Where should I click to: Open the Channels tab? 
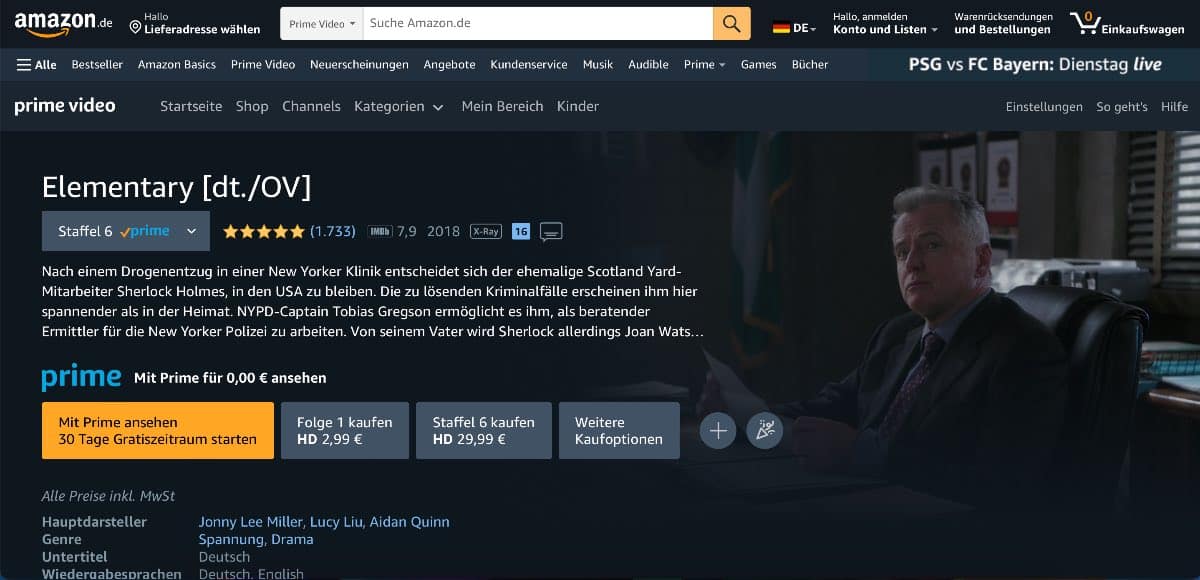click(x=311, y=106)
